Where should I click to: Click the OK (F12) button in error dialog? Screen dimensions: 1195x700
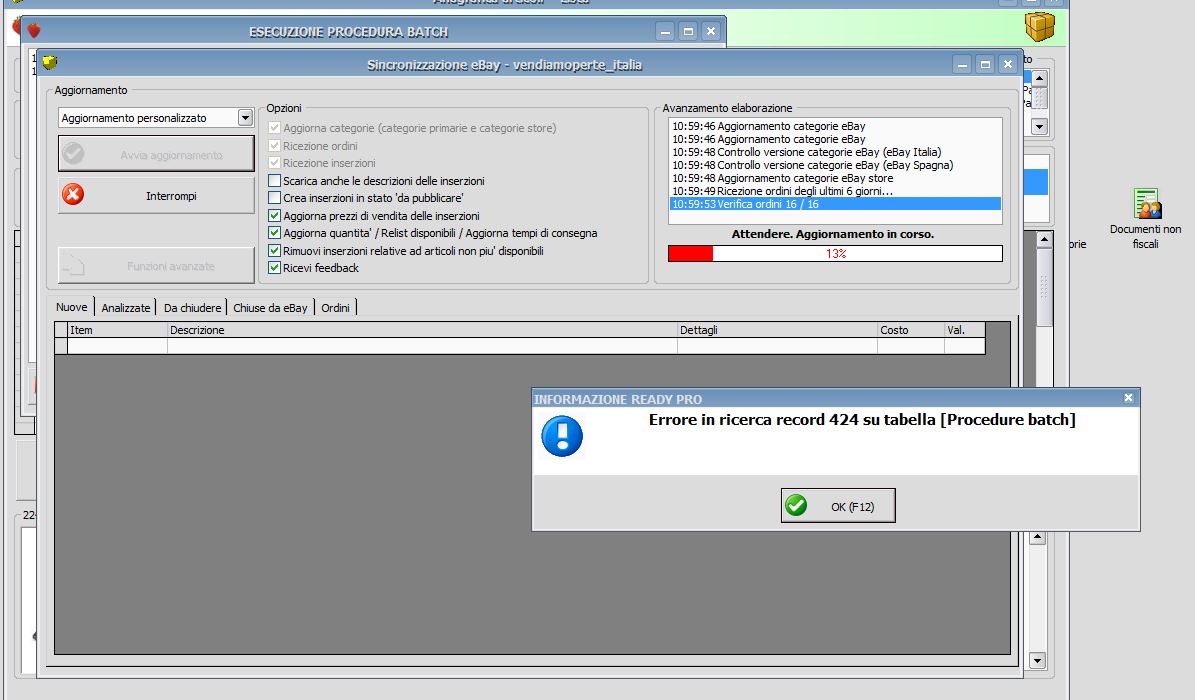point(838,506)
